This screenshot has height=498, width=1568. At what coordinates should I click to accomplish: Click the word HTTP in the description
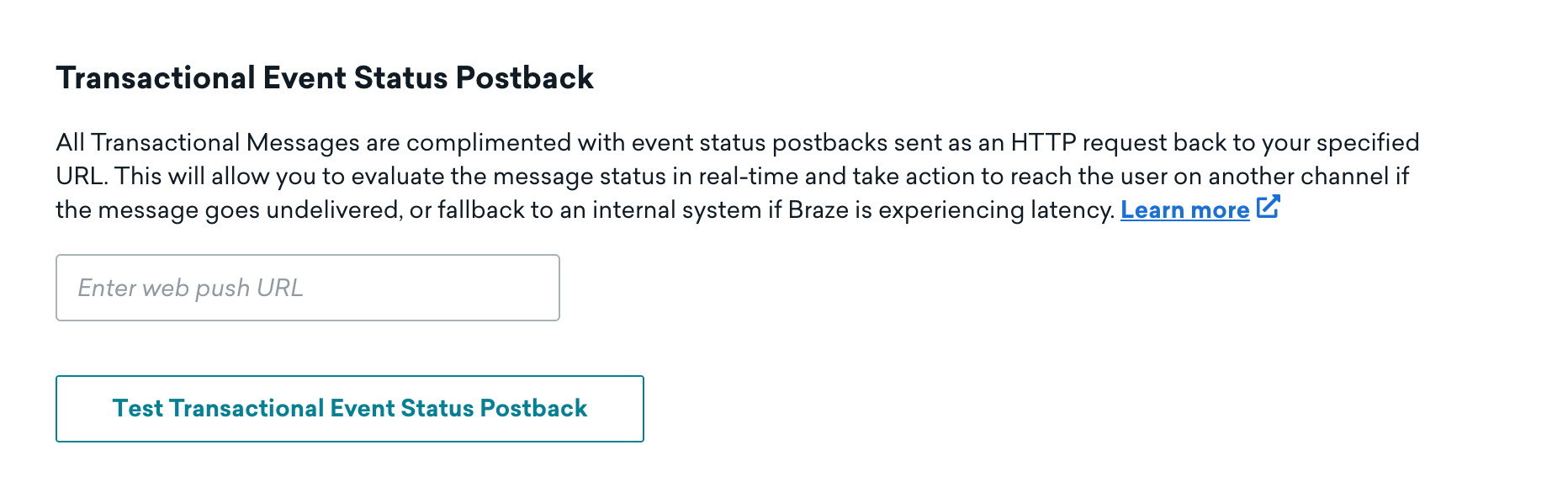(x=1043, y=143)
